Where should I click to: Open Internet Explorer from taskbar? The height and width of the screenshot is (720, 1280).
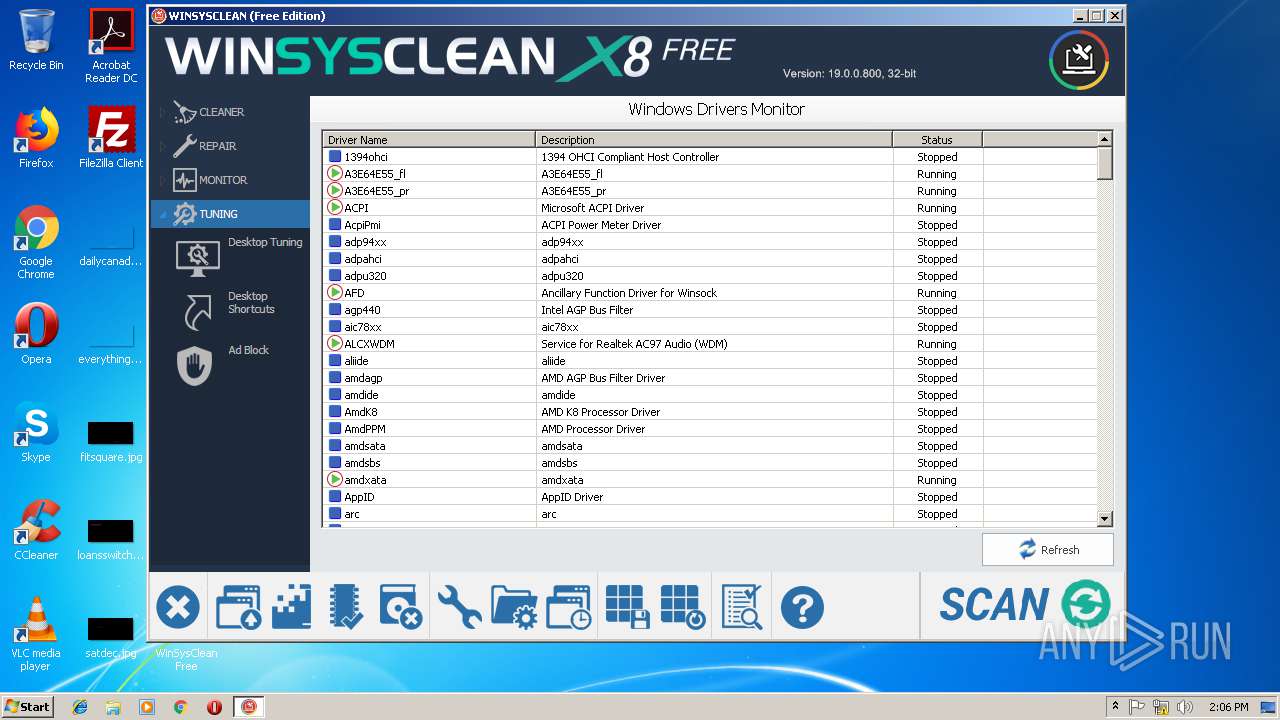pyautogui.click(x=80, y=707)
